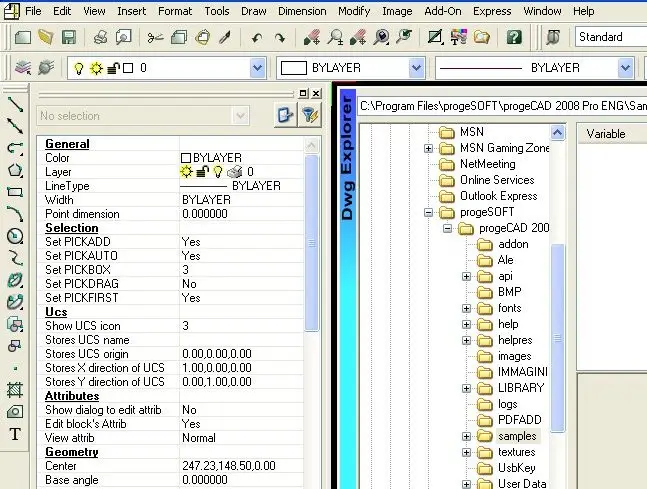Toggle printer icon in Layer property row
This screenshot has height=489, width=647.
[235, 171]
